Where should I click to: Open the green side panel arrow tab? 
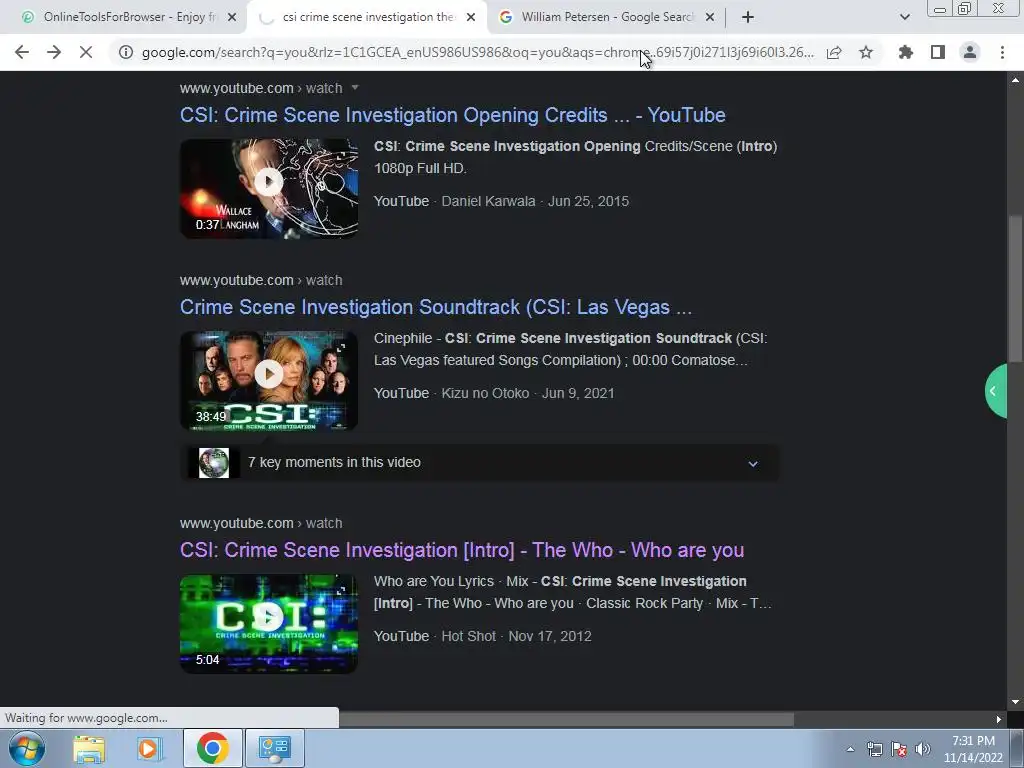pos(995,391)
